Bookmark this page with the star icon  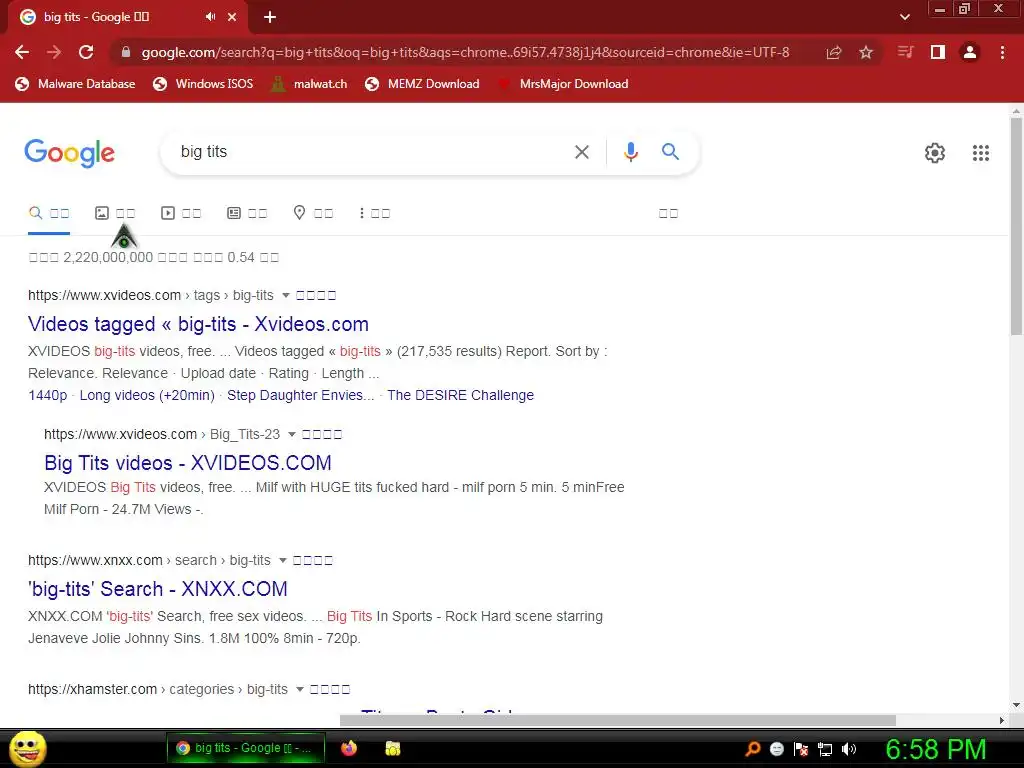tap(866, 52)
